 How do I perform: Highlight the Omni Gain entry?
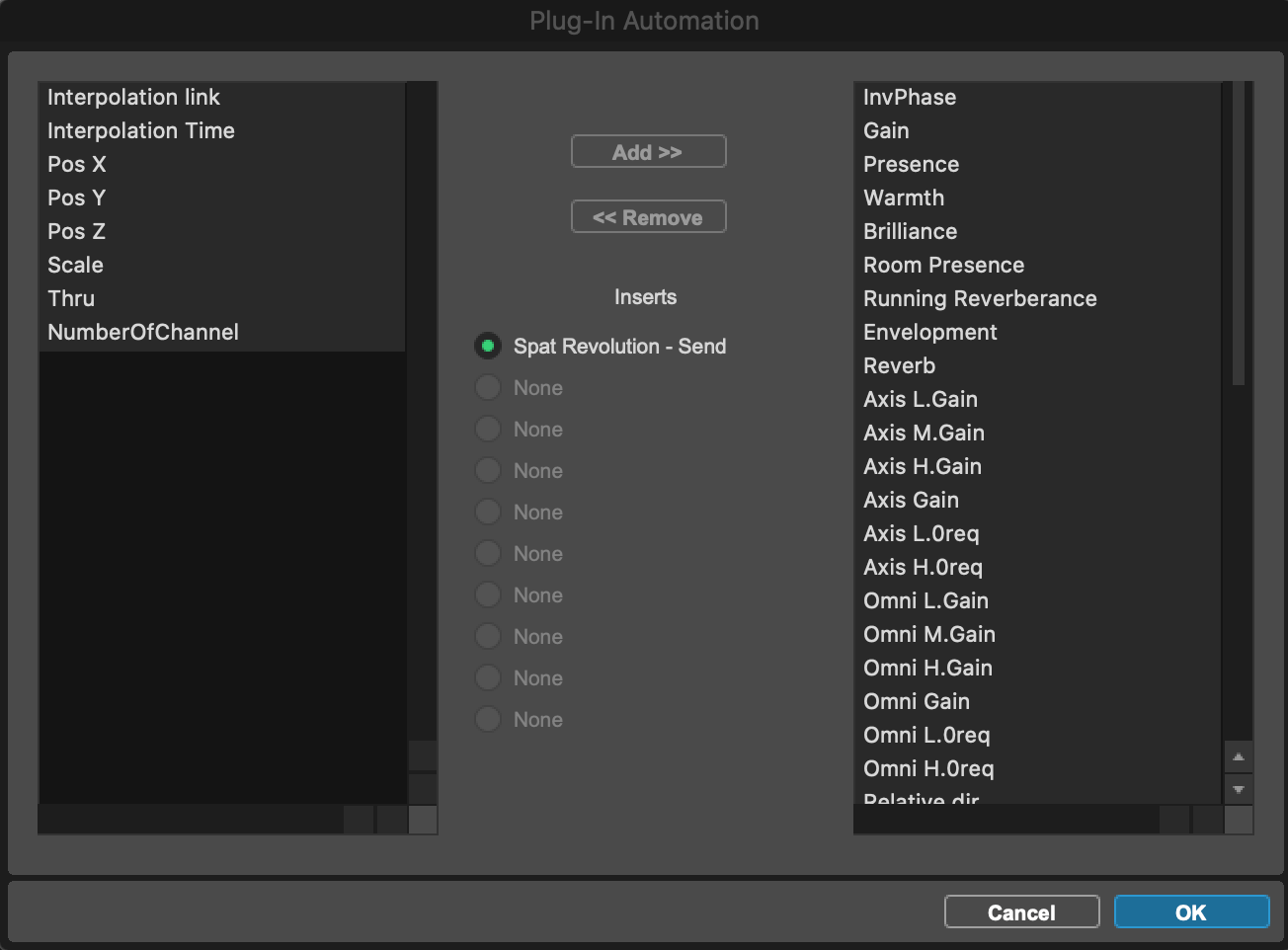tap(916, 701)
